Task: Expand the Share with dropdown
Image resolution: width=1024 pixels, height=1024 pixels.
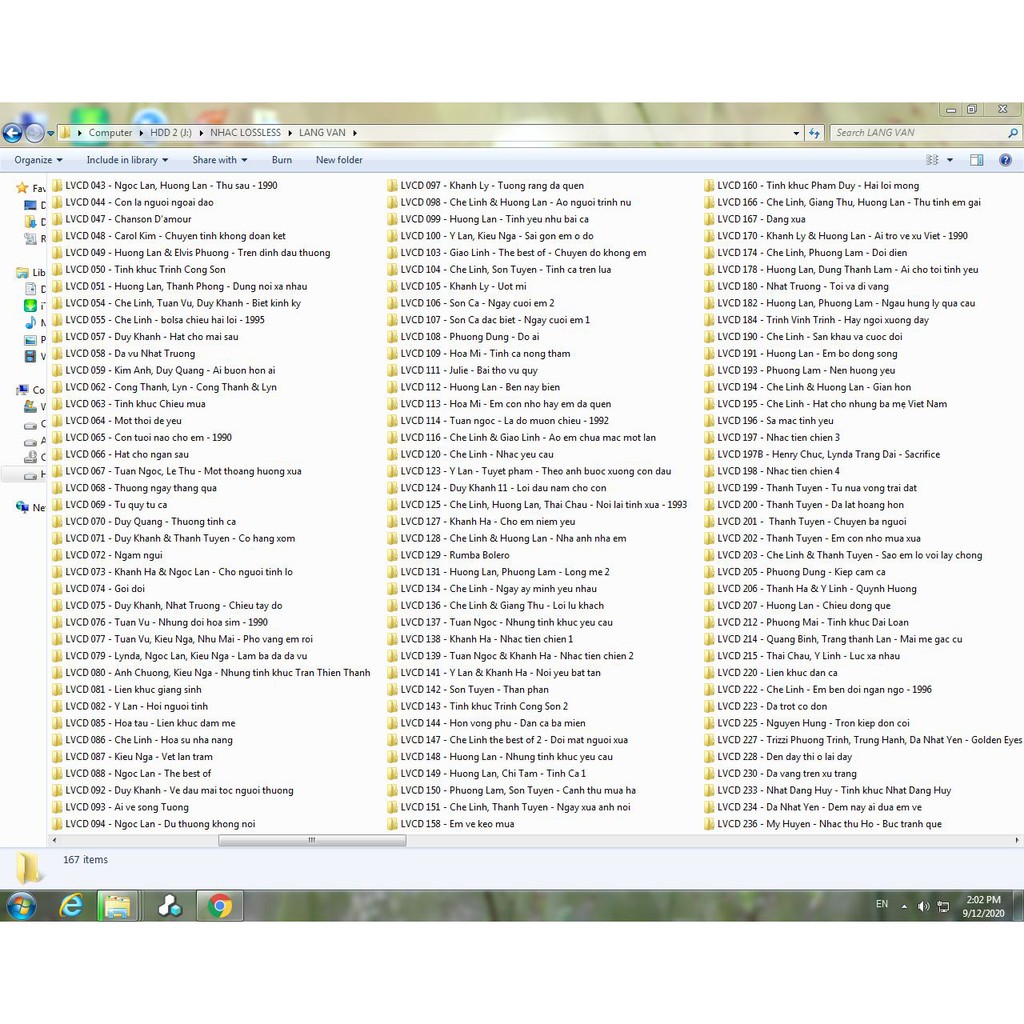Action: tap(220, 160)
